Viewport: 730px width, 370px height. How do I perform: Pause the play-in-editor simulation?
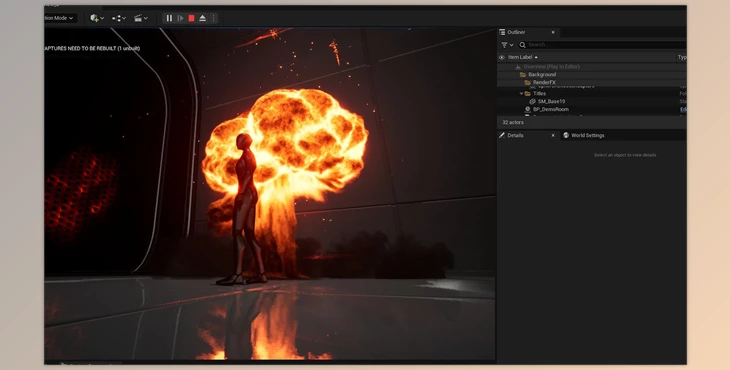click(169, 18)
